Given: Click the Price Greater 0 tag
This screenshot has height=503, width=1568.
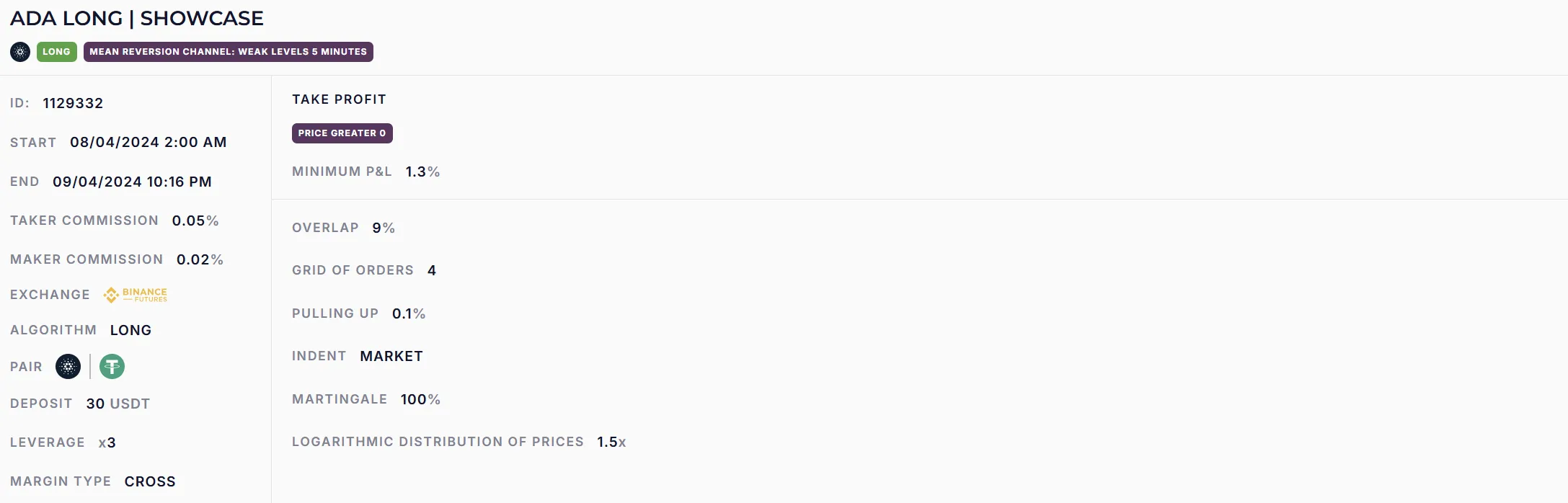Looking at the screenshot, I should [342, 133].
